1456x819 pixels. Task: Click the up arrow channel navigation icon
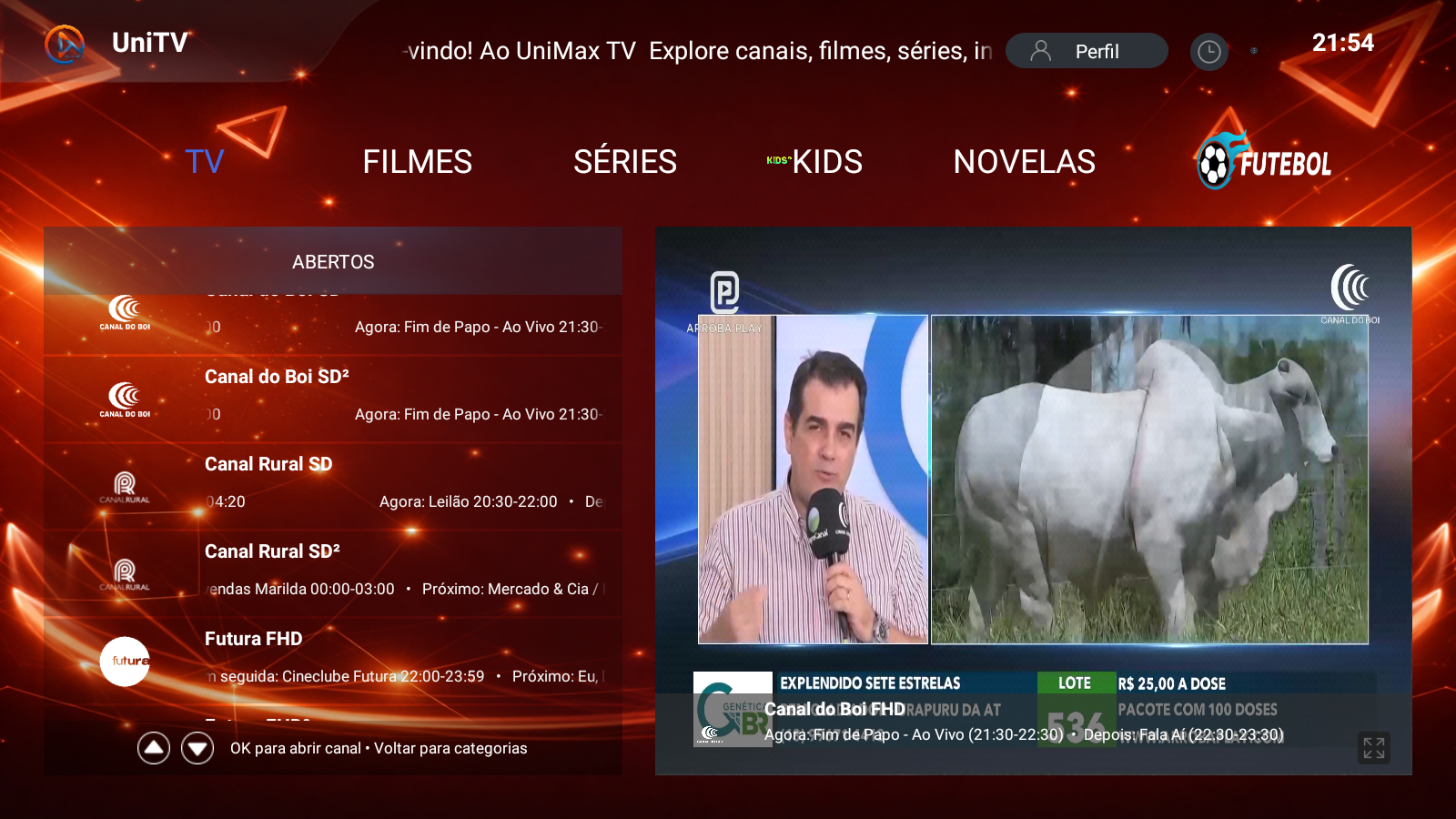(x=154, y=748)
